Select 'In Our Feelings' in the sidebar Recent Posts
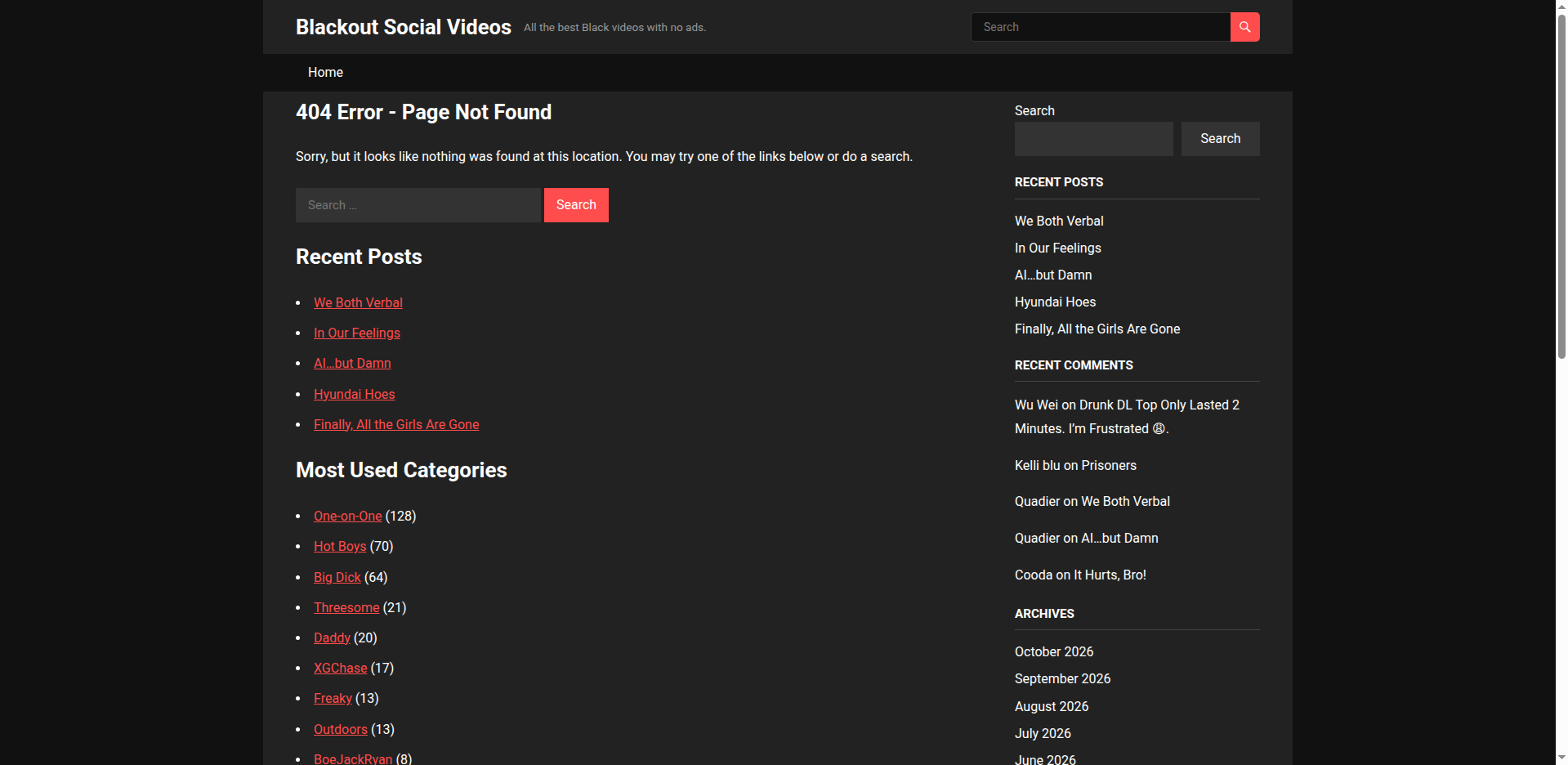This screenshot has width=1568, height=765. pos(1058,248)
